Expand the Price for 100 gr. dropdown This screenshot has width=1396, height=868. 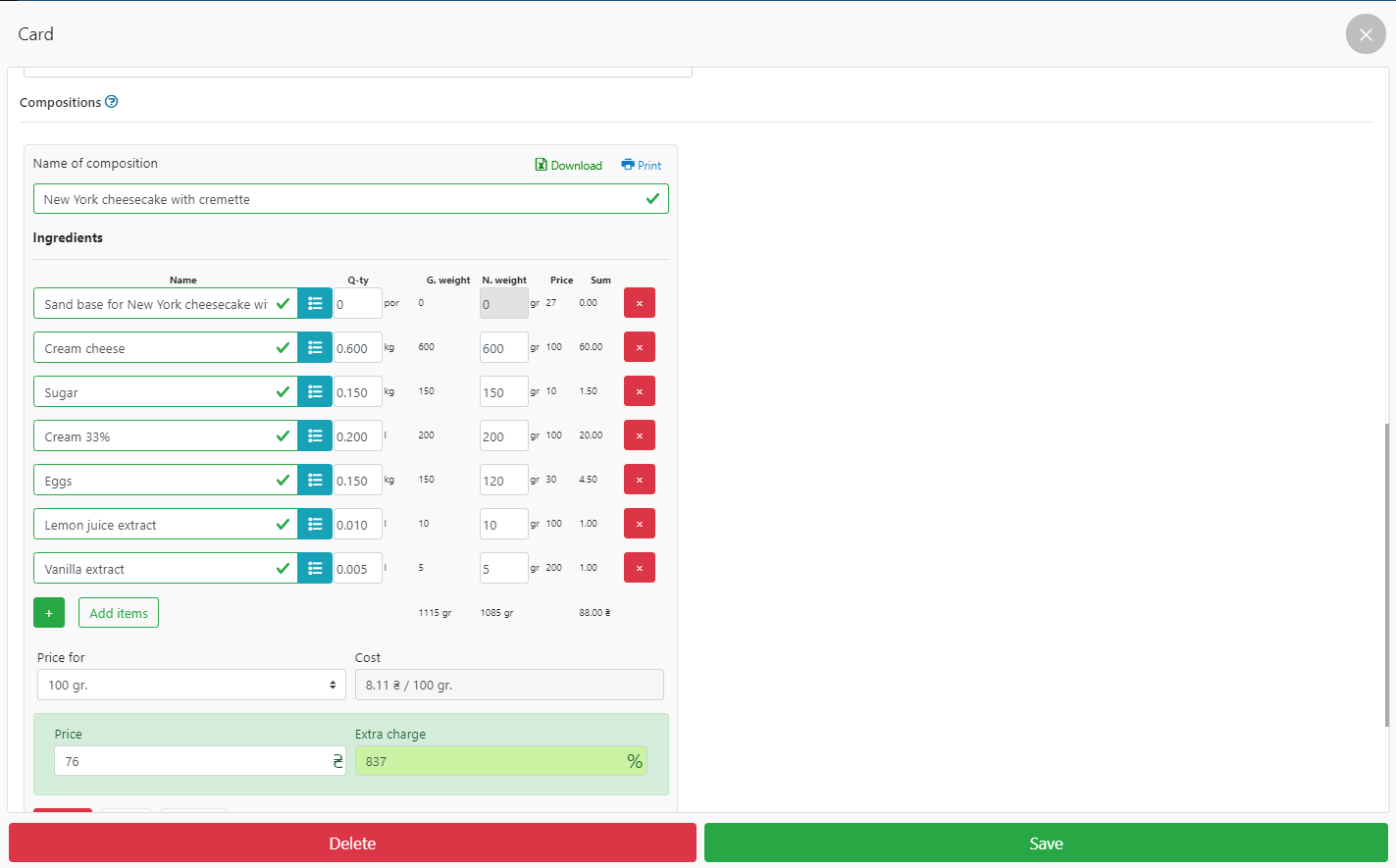(x=191, y=685)
